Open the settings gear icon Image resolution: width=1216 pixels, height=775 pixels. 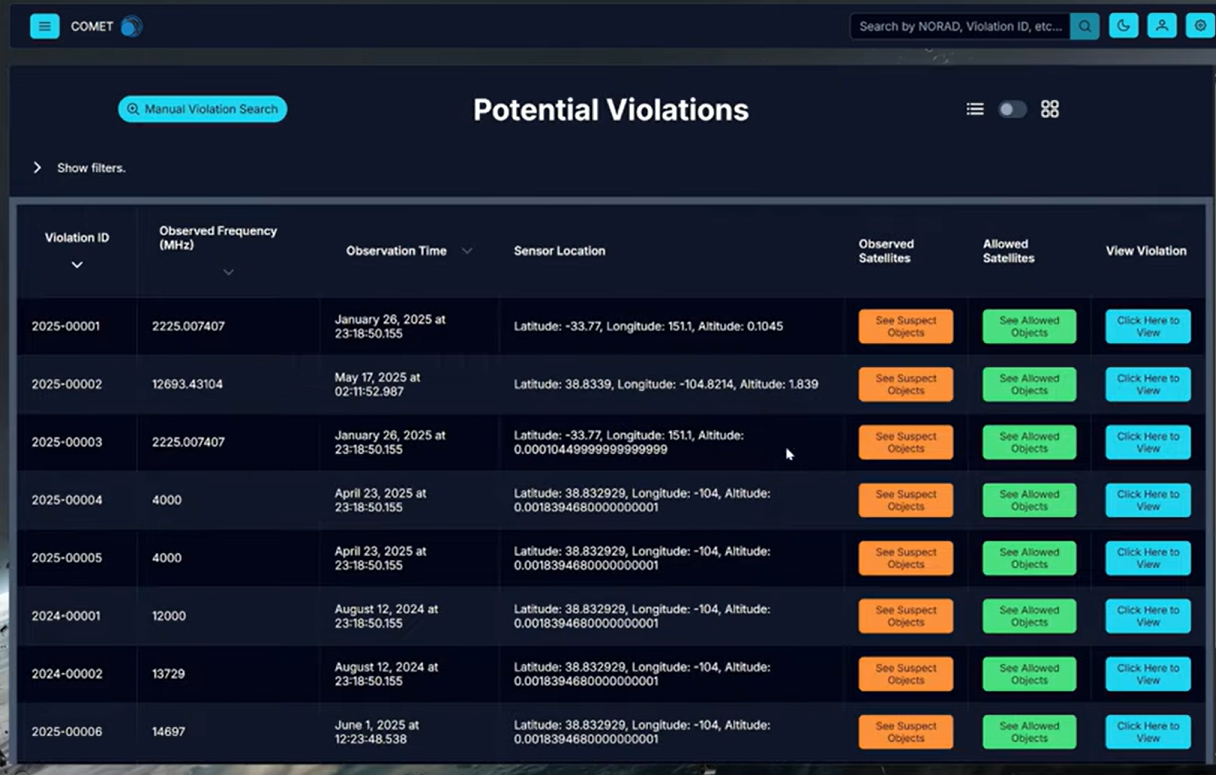coord(1199,26)
